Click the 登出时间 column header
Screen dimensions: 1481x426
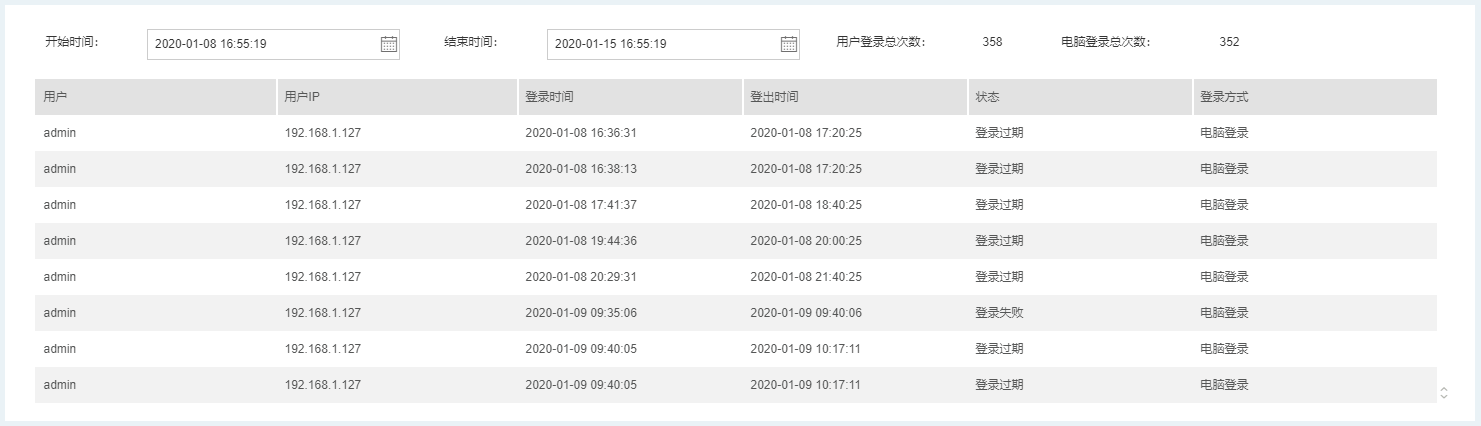point(774,97)
